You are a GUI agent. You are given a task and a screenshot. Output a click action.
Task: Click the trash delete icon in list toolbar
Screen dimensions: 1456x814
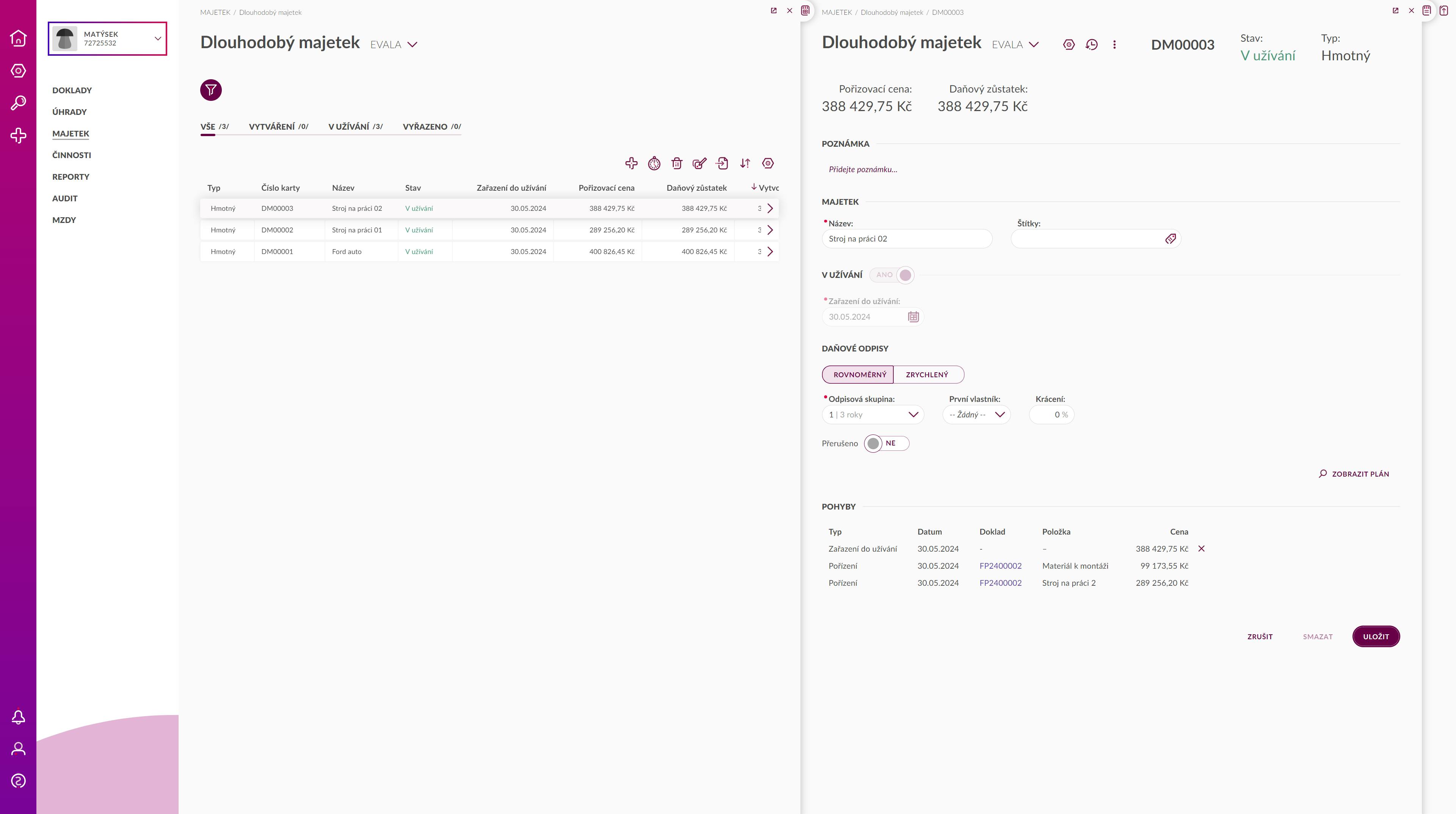pyautogui.click(x=676, y=163)
